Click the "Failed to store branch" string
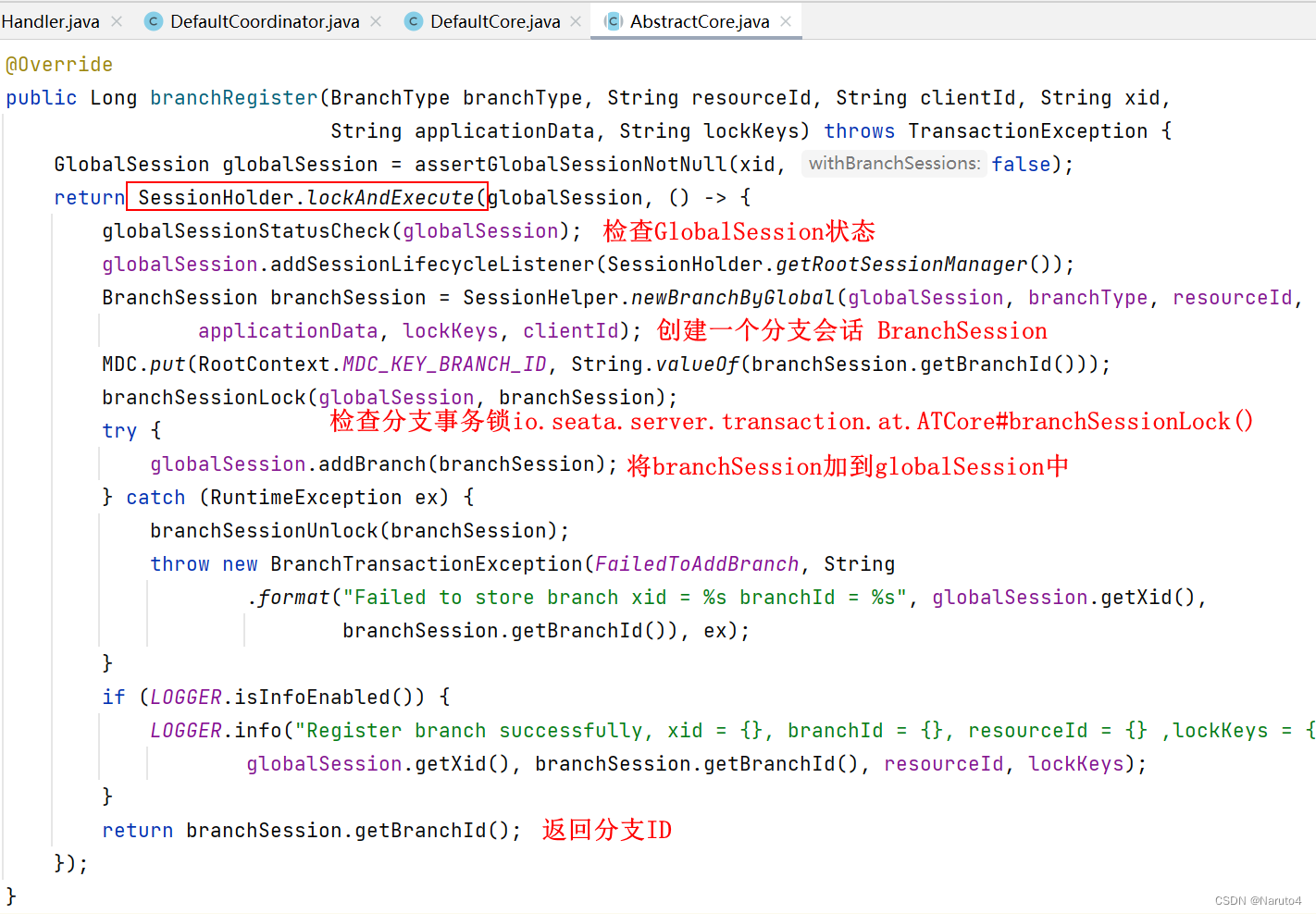Viewport: 1316px width, 914px height. pyautogui.click(x=625, y=598)
